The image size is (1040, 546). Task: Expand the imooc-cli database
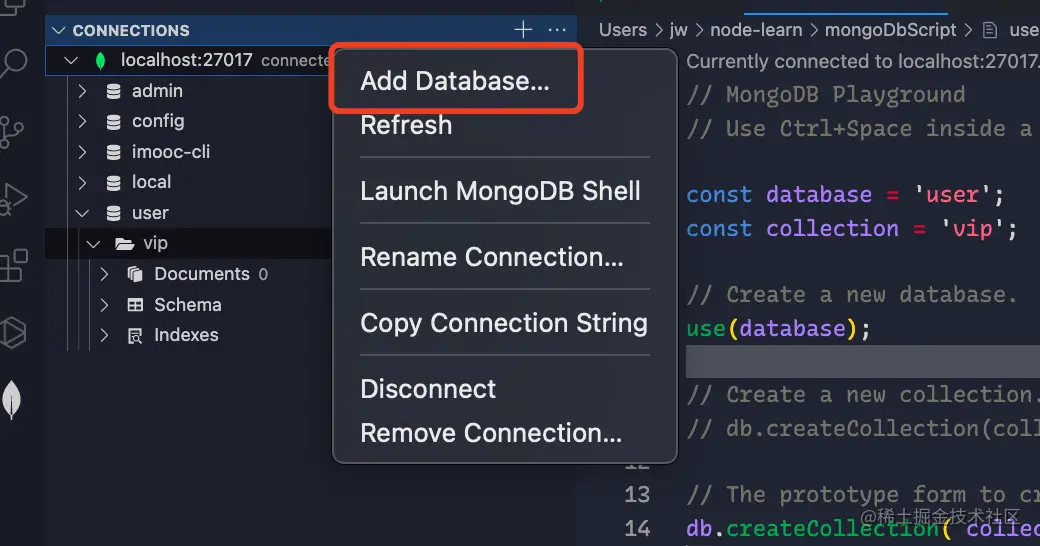point(84,152)
